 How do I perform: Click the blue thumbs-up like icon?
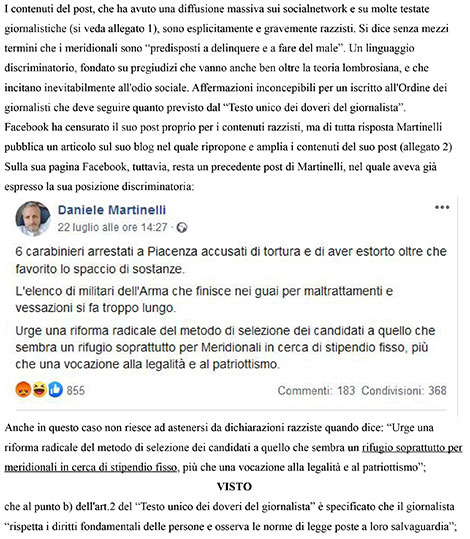tap(55, 390)
